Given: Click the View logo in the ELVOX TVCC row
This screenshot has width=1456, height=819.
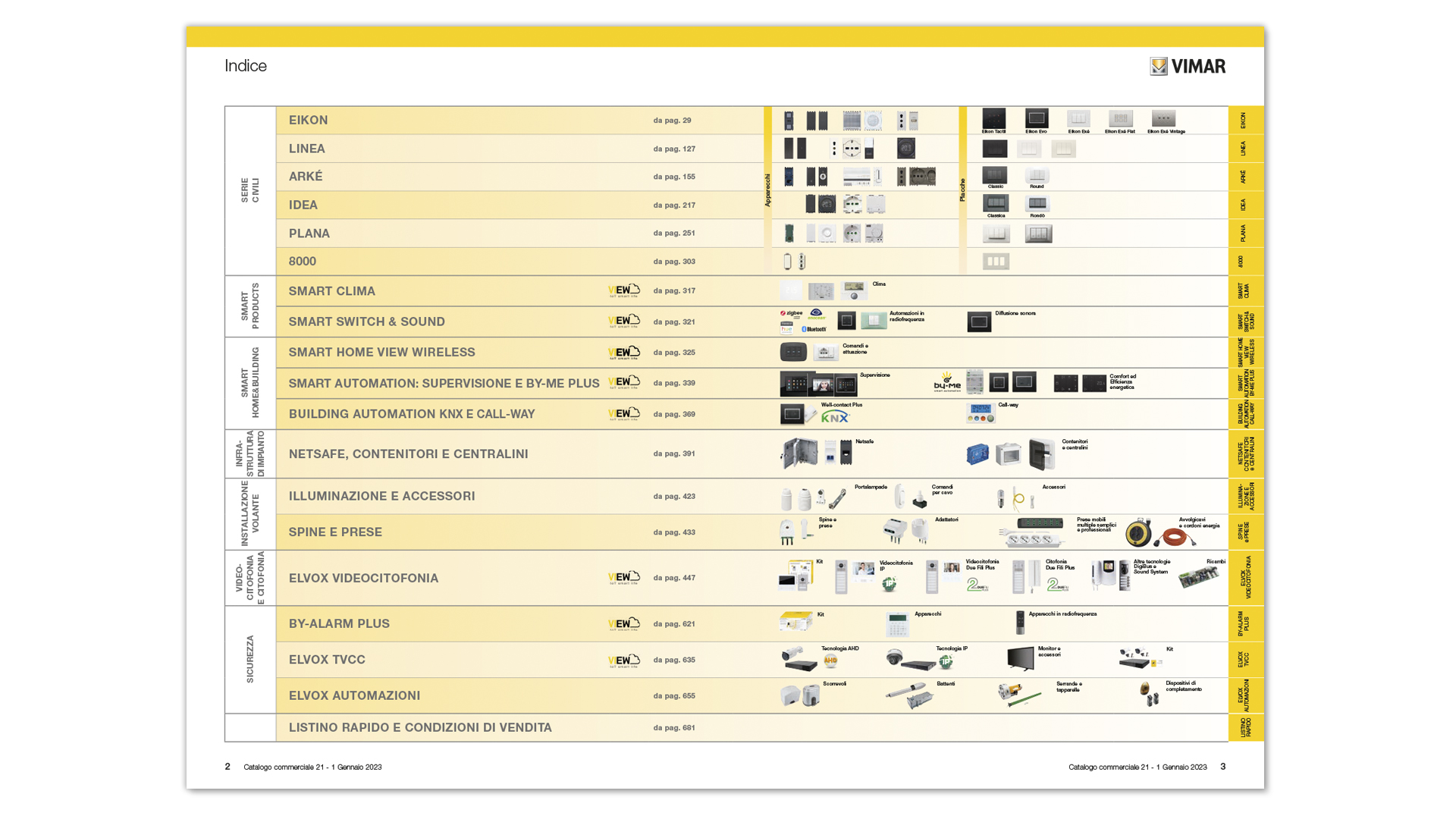Looking at the screenshot, I should tap(624, 661).
